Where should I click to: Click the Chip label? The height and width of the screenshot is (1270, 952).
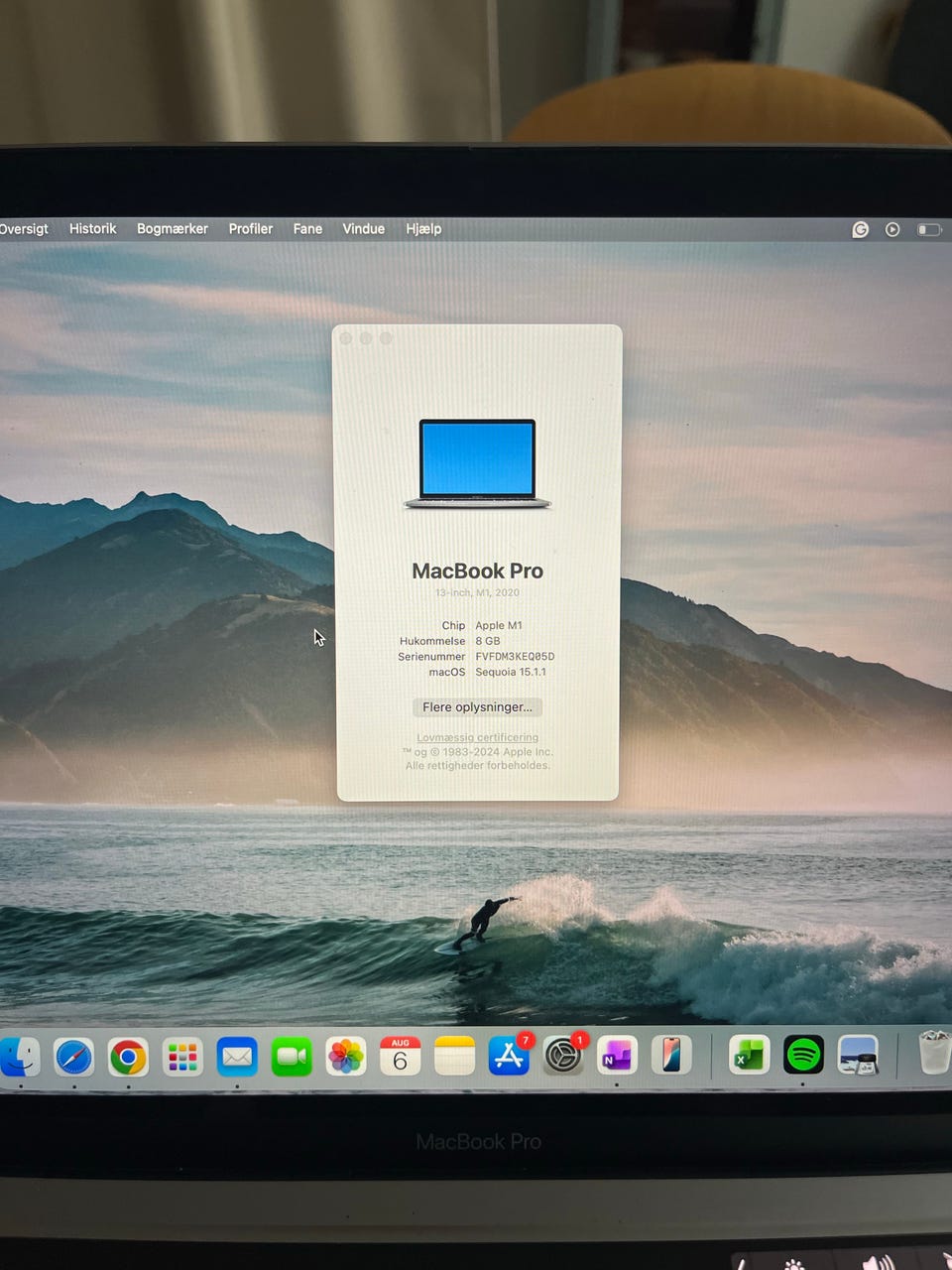pyautogui.click(x=453, y=626)
